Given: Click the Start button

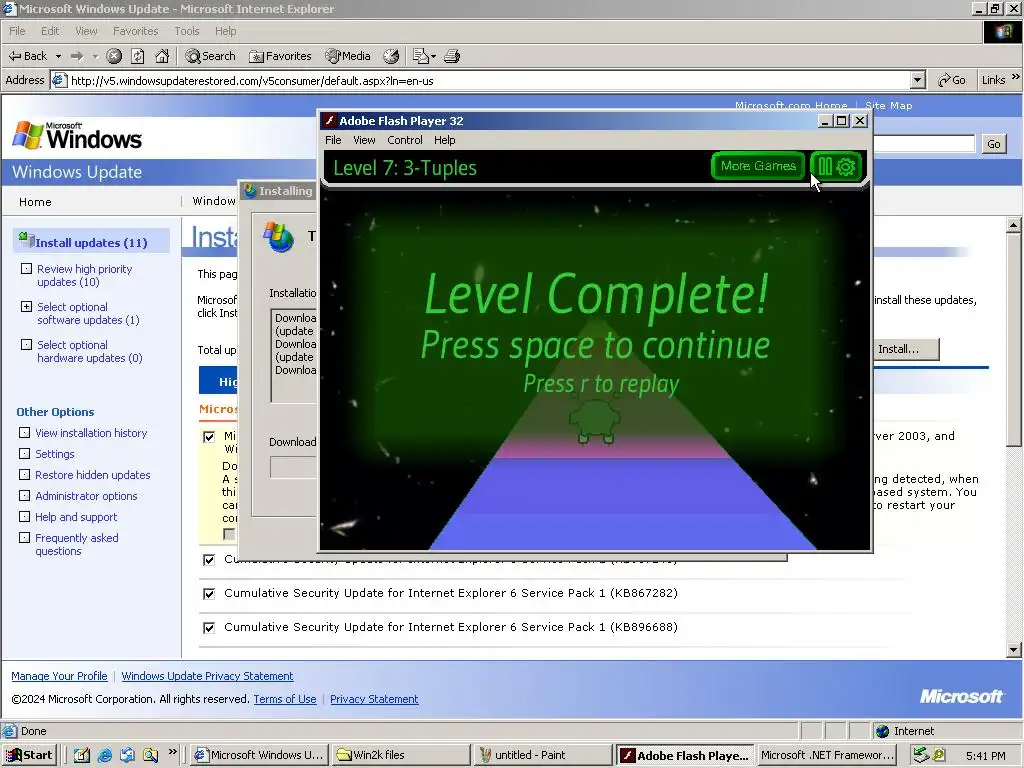Looking at the screenshot, I should pyautogui.click(x=29, y=755).
